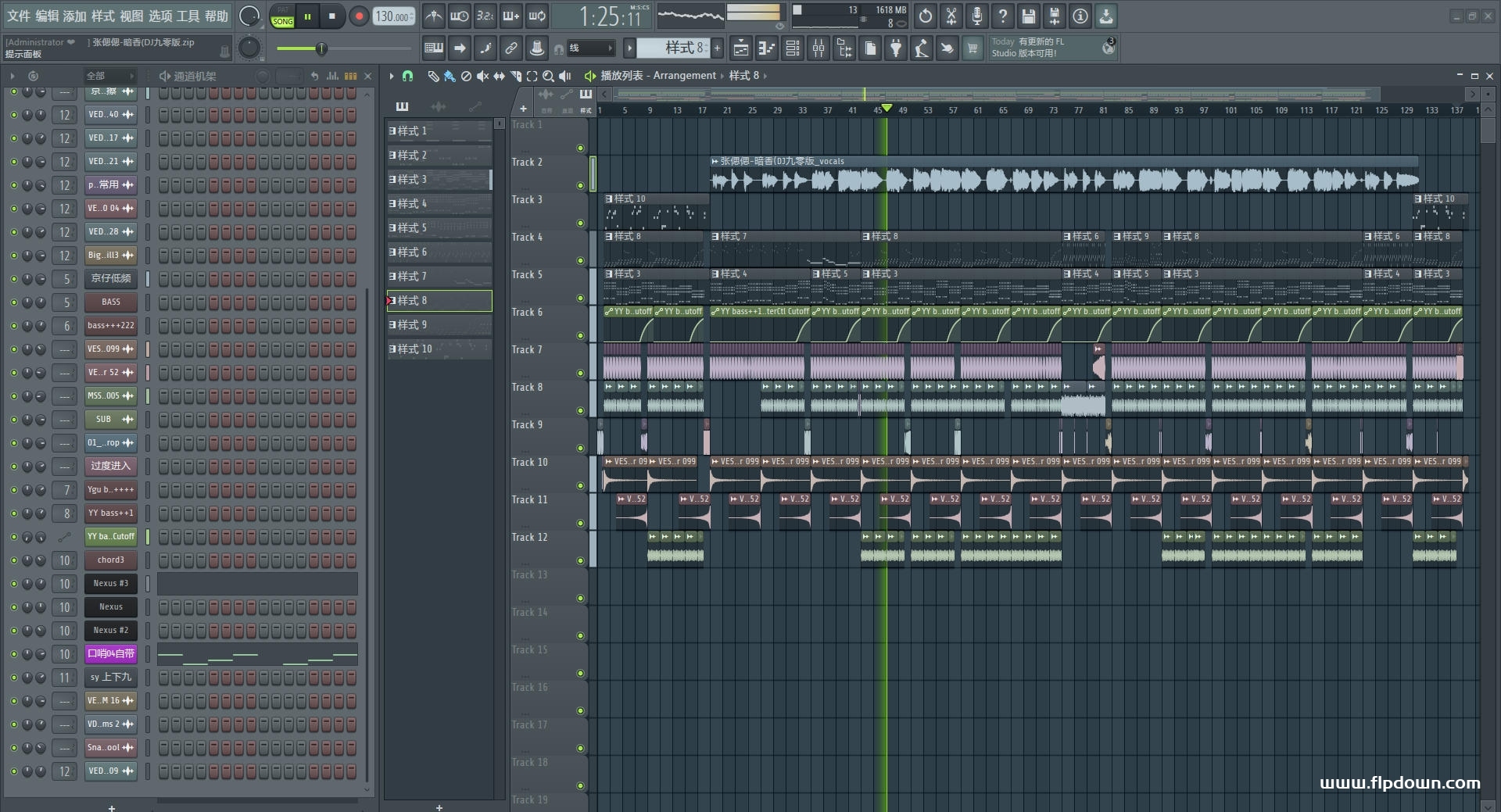Toggle the playlist snap magnet icon
The height and width of the screenshot is (812, 1501).
407,76
